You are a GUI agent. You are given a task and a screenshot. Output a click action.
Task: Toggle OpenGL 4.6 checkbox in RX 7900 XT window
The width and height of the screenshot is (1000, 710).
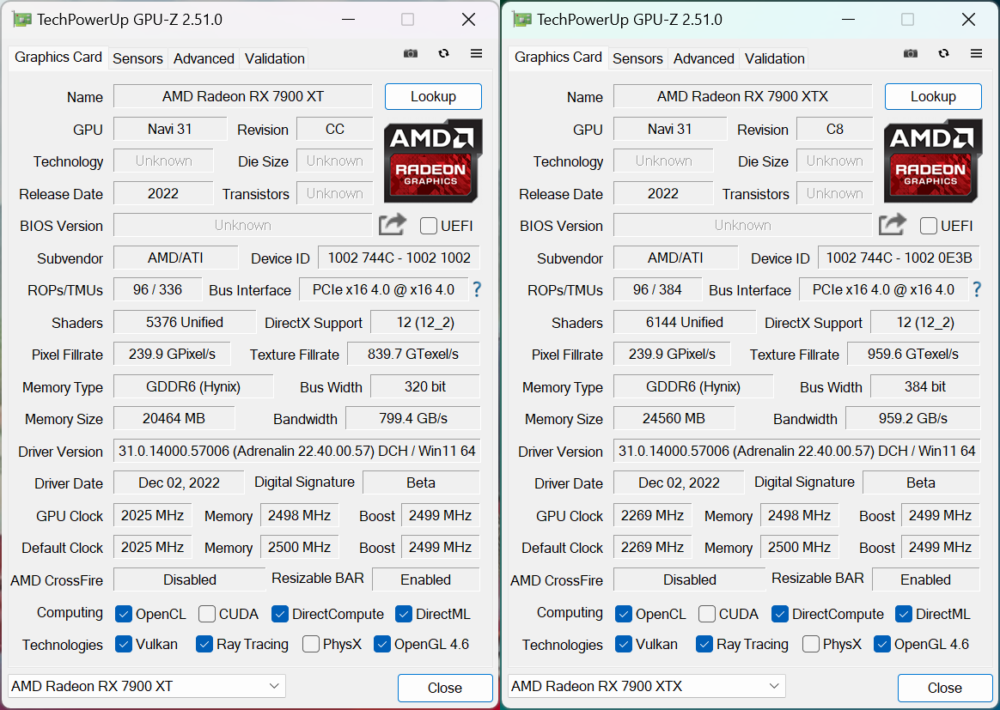pyautogui.click(x=382, y=644)
